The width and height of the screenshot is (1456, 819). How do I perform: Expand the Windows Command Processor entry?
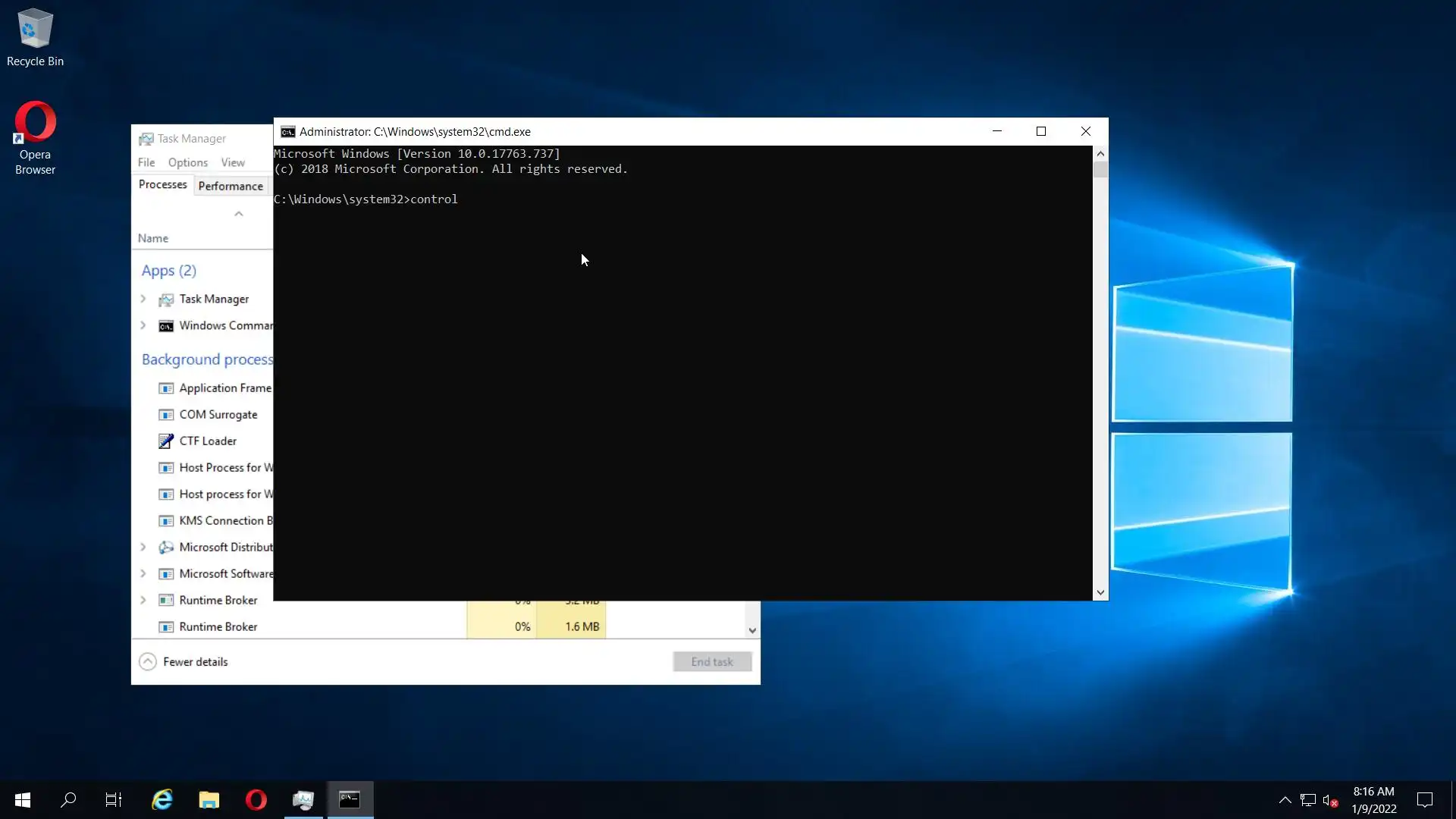pos(143,325)
